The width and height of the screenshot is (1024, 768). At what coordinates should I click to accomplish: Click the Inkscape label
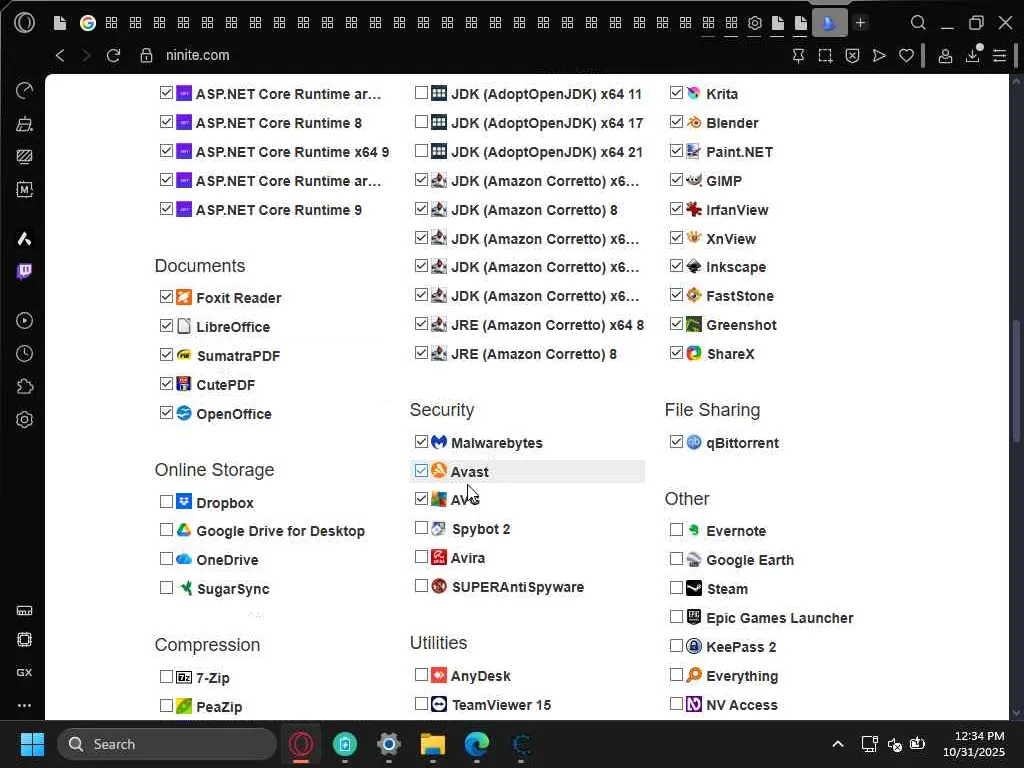click(736, 267)
